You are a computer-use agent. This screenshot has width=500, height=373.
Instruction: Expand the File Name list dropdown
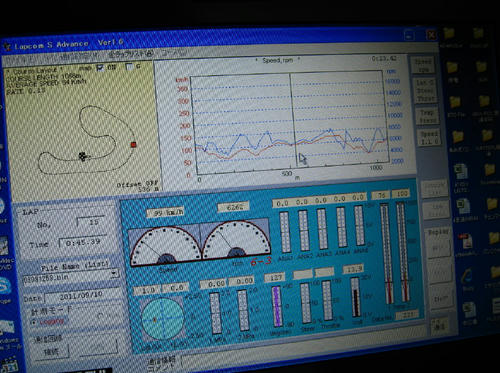(114, 274)
